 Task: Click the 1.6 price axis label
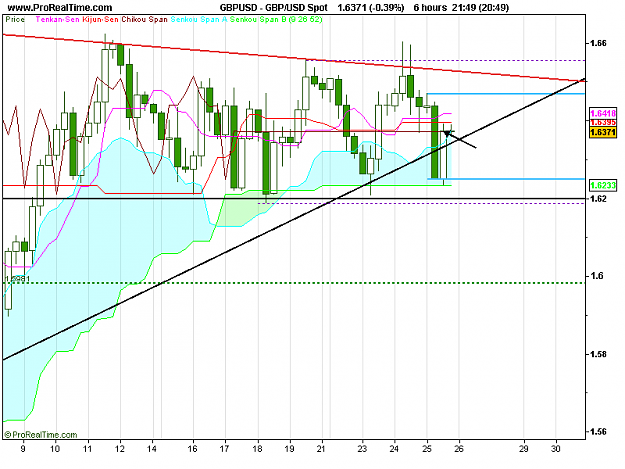(596, 276)
